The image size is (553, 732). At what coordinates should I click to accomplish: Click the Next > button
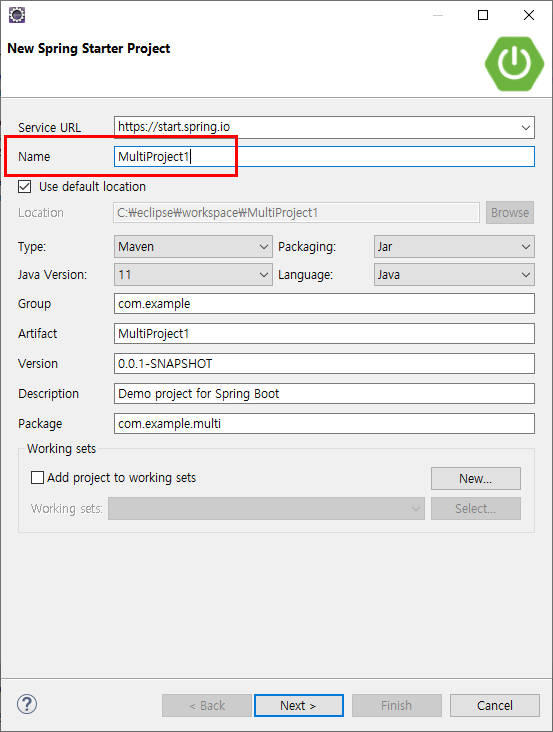299,705
